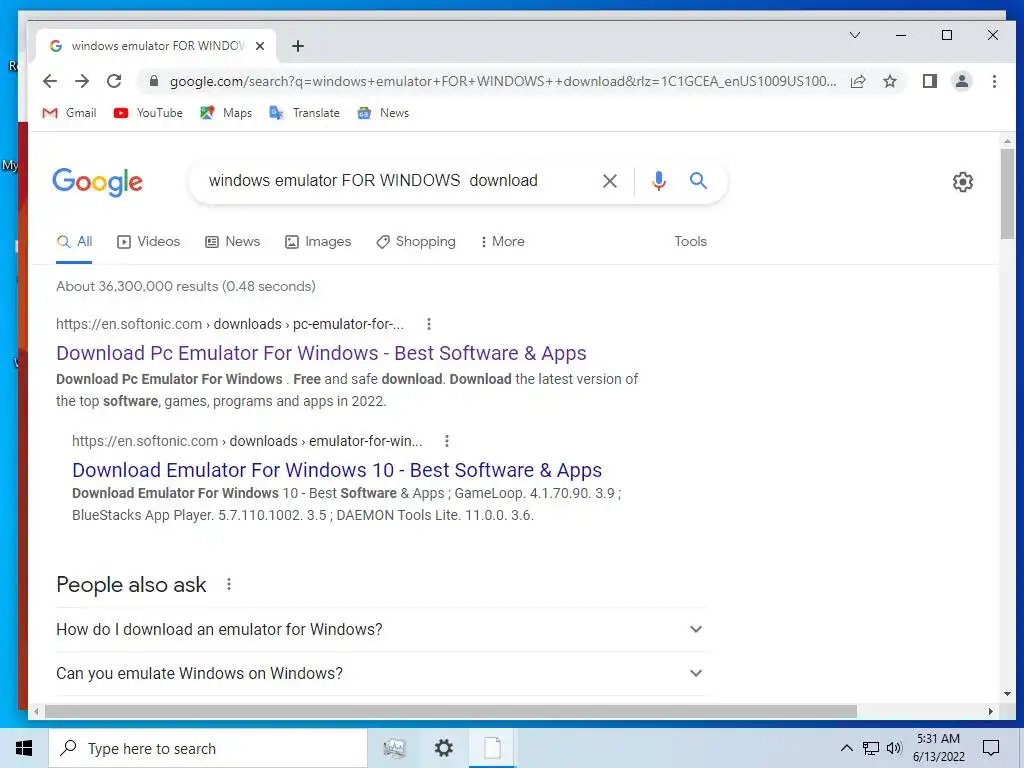Open the taskbar clock and date

tap(938, 748)
